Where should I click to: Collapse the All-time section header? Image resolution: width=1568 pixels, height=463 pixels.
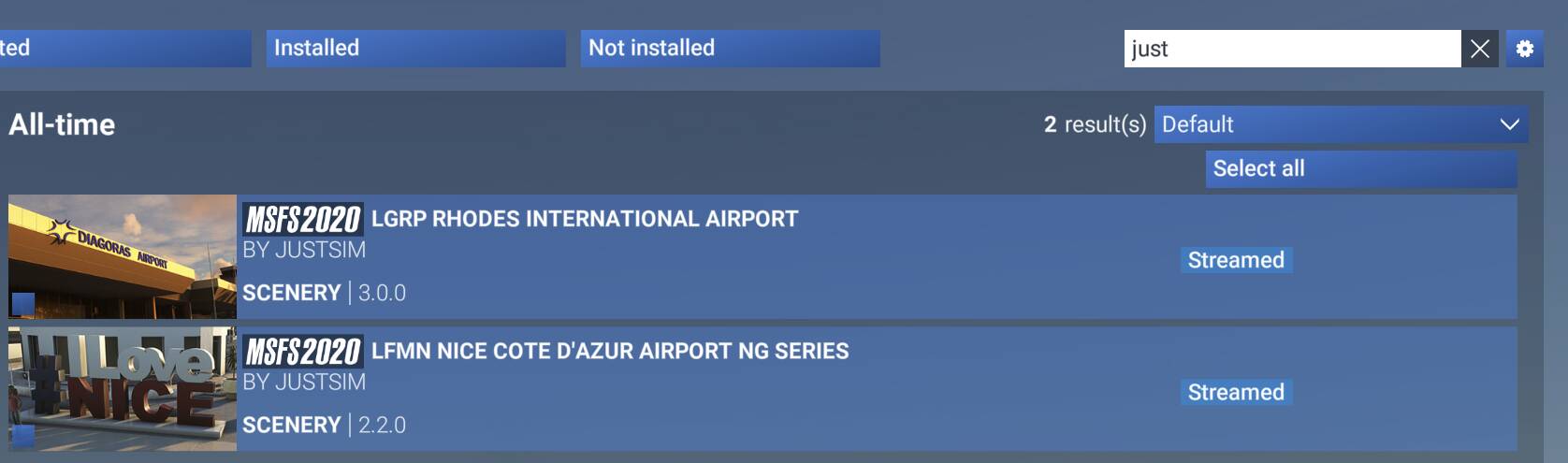coord(62,124)
